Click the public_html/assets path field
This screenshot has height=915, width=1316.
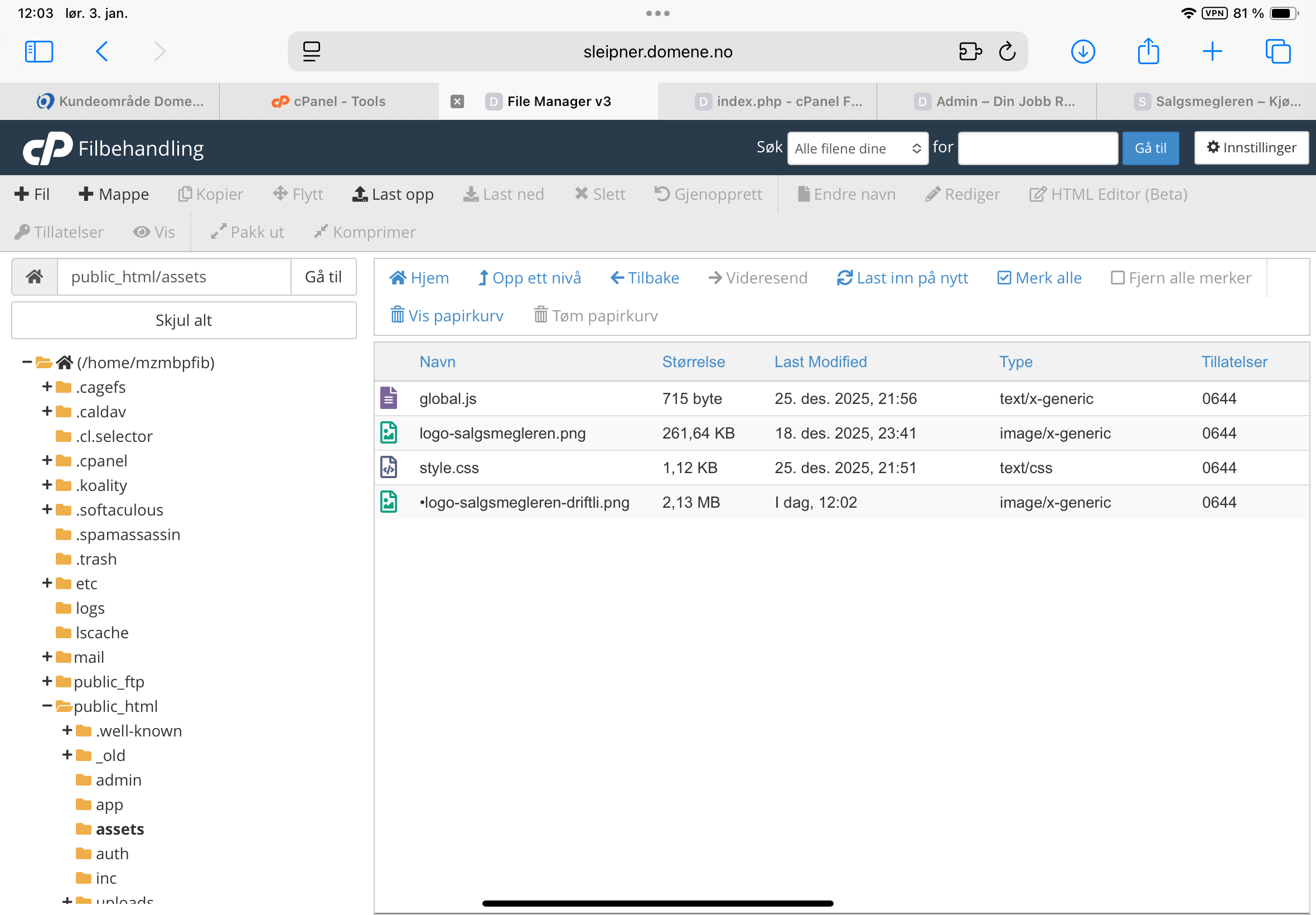click(173, 277)
